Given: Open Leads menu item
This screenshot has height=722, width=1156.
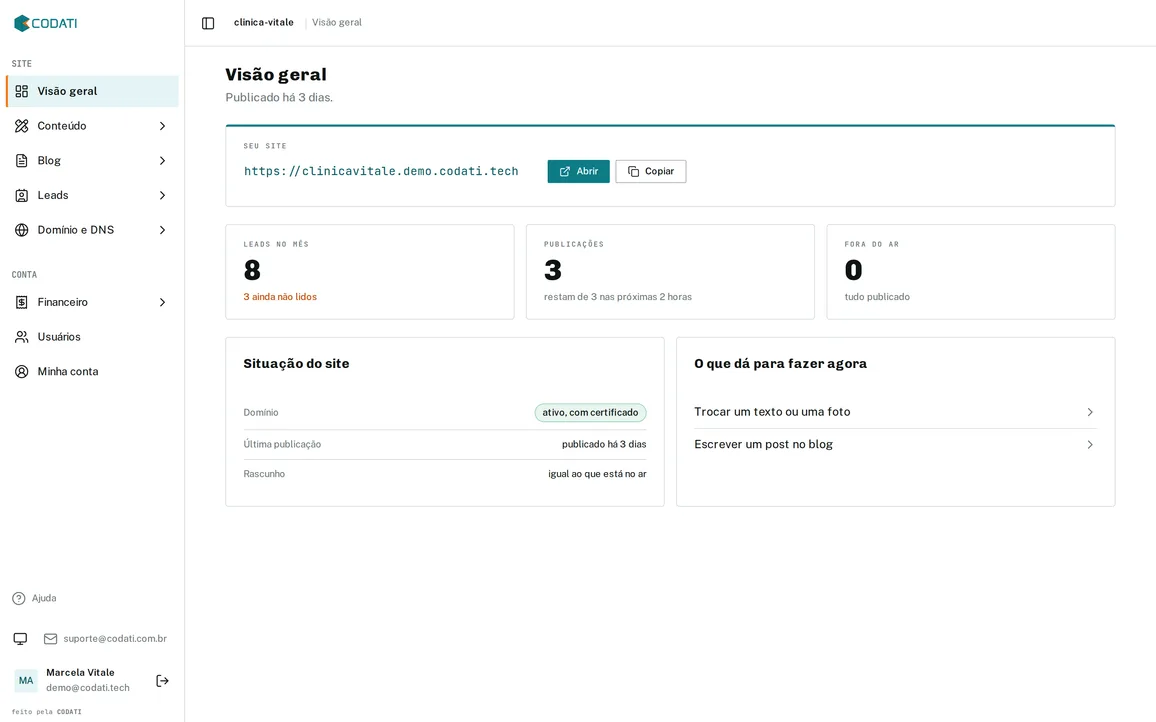Looking at the screenshot, I should [x=92, y=195].
